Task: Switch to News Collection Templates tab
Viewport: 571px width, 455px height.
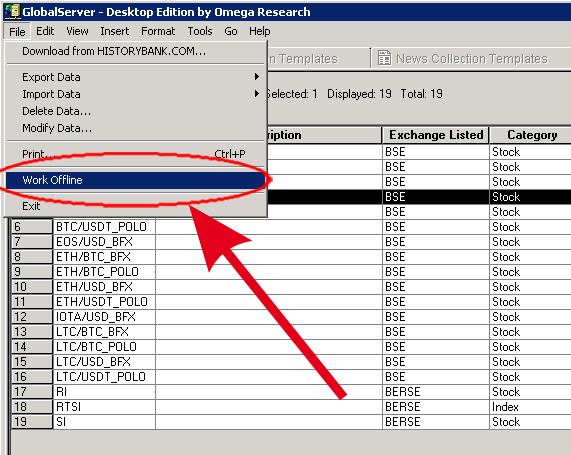Action: click(x=472, y=59)
